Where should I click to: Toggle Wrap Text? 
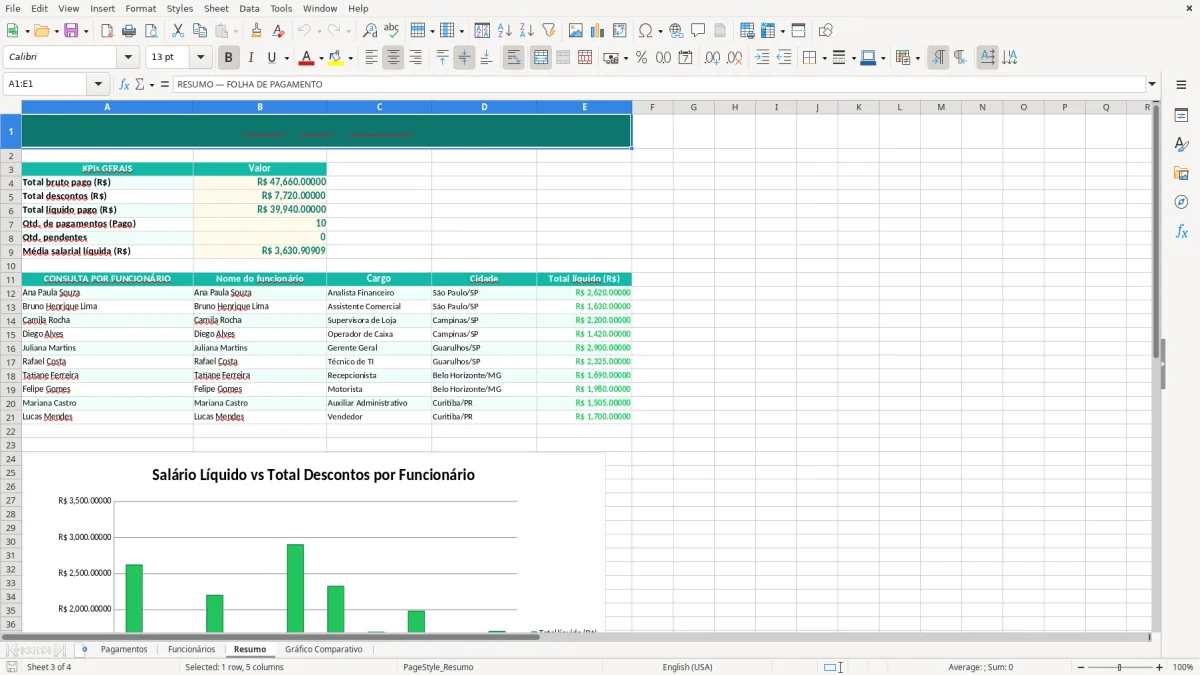click(514, 58)
